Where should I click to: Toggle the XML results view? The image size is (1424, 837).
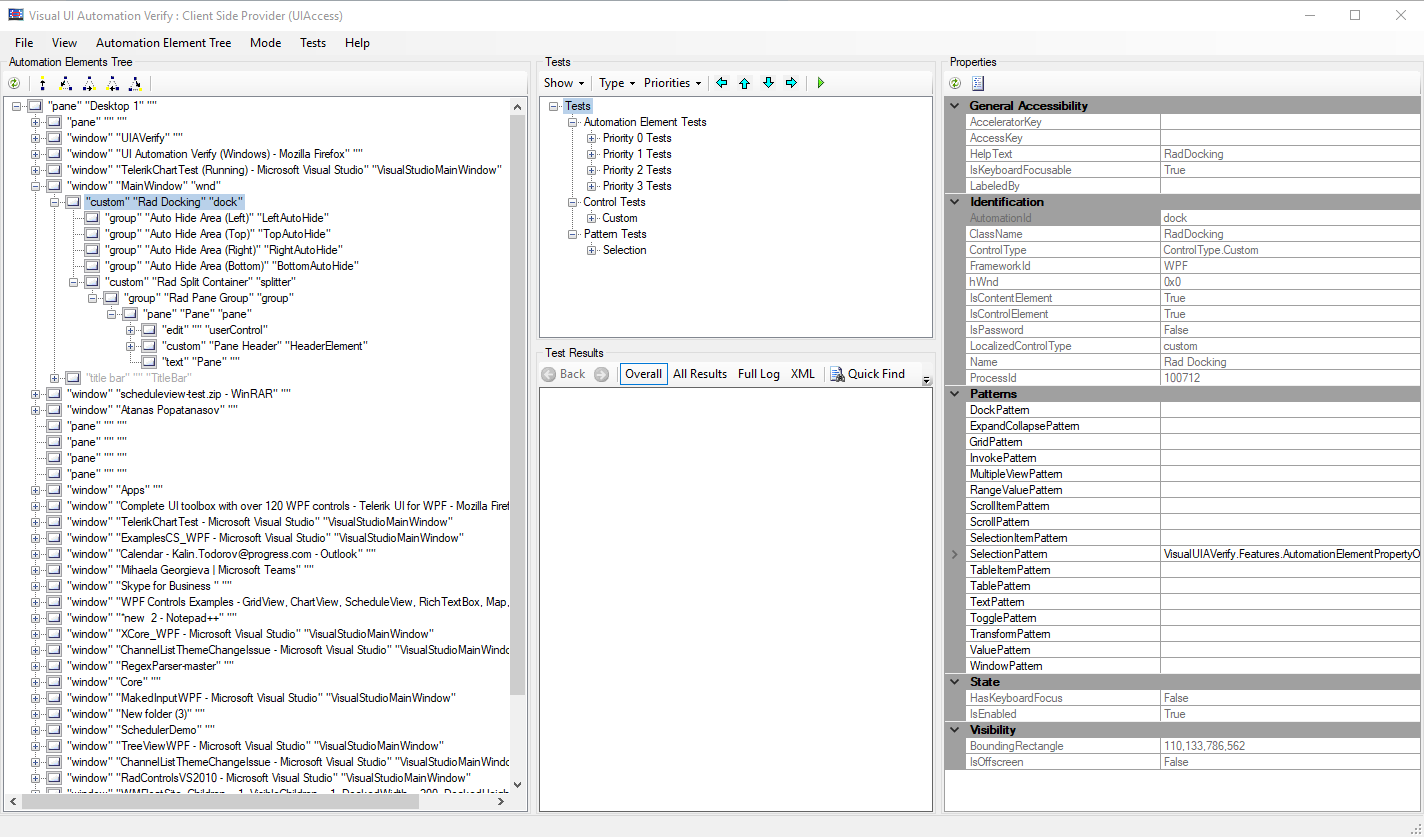tap(802, 374)
